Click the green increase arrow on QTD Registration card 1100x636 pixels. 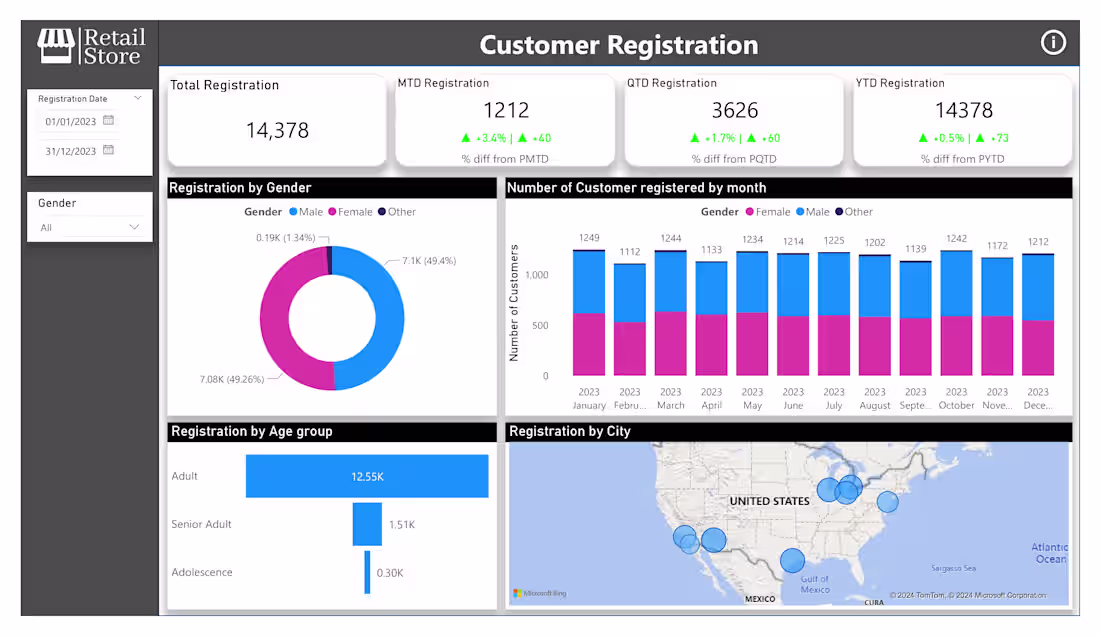pos(693,135)
